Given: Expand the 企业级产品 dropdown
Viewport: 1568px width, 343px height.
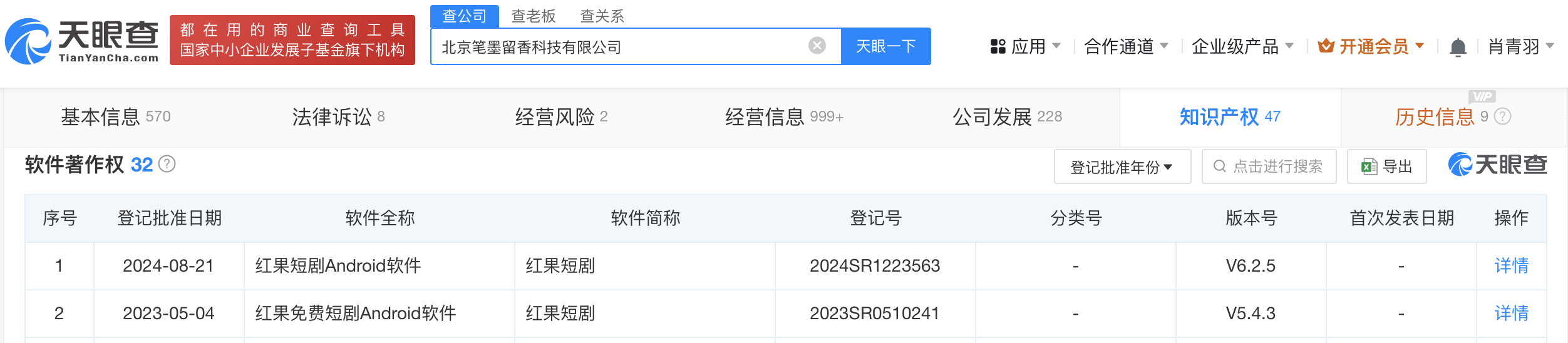Looking at the screenshot, I should tap(1242, 46).
